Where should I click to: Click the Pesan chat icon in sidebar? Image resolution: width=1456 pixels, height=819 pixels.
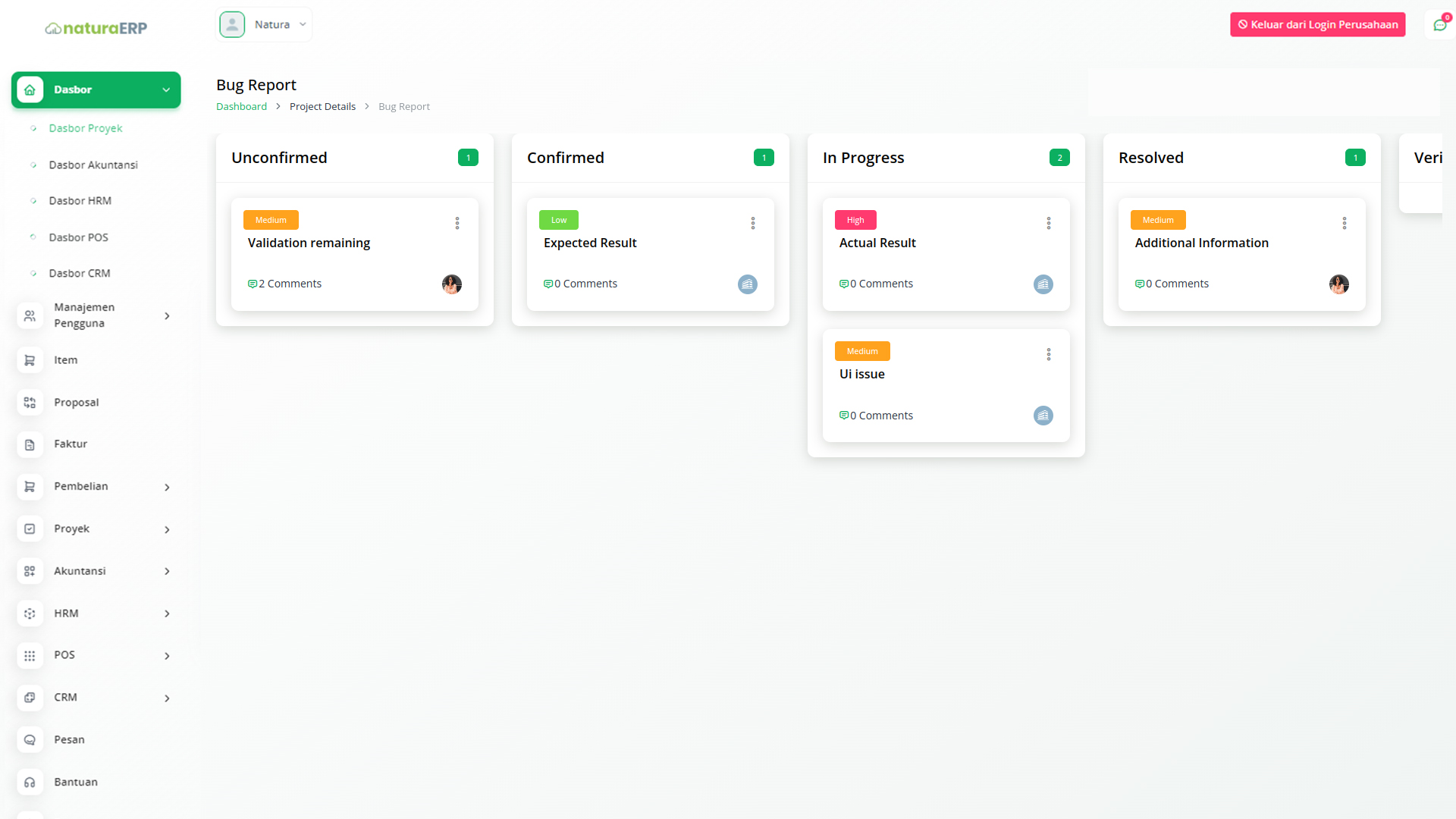click(x=30, y=740)
